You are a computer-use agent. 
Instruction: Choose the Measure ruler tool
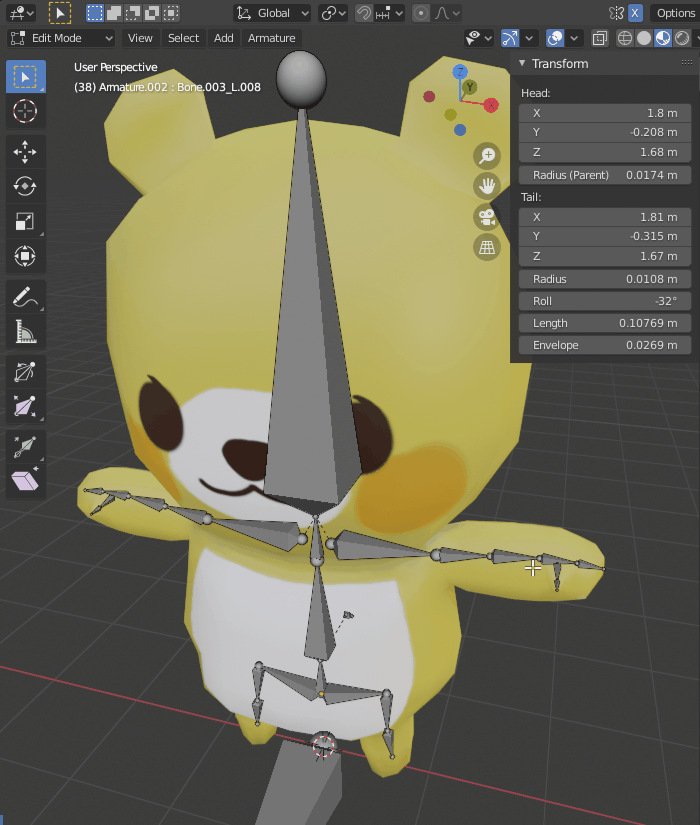click(x=25, y=331)
